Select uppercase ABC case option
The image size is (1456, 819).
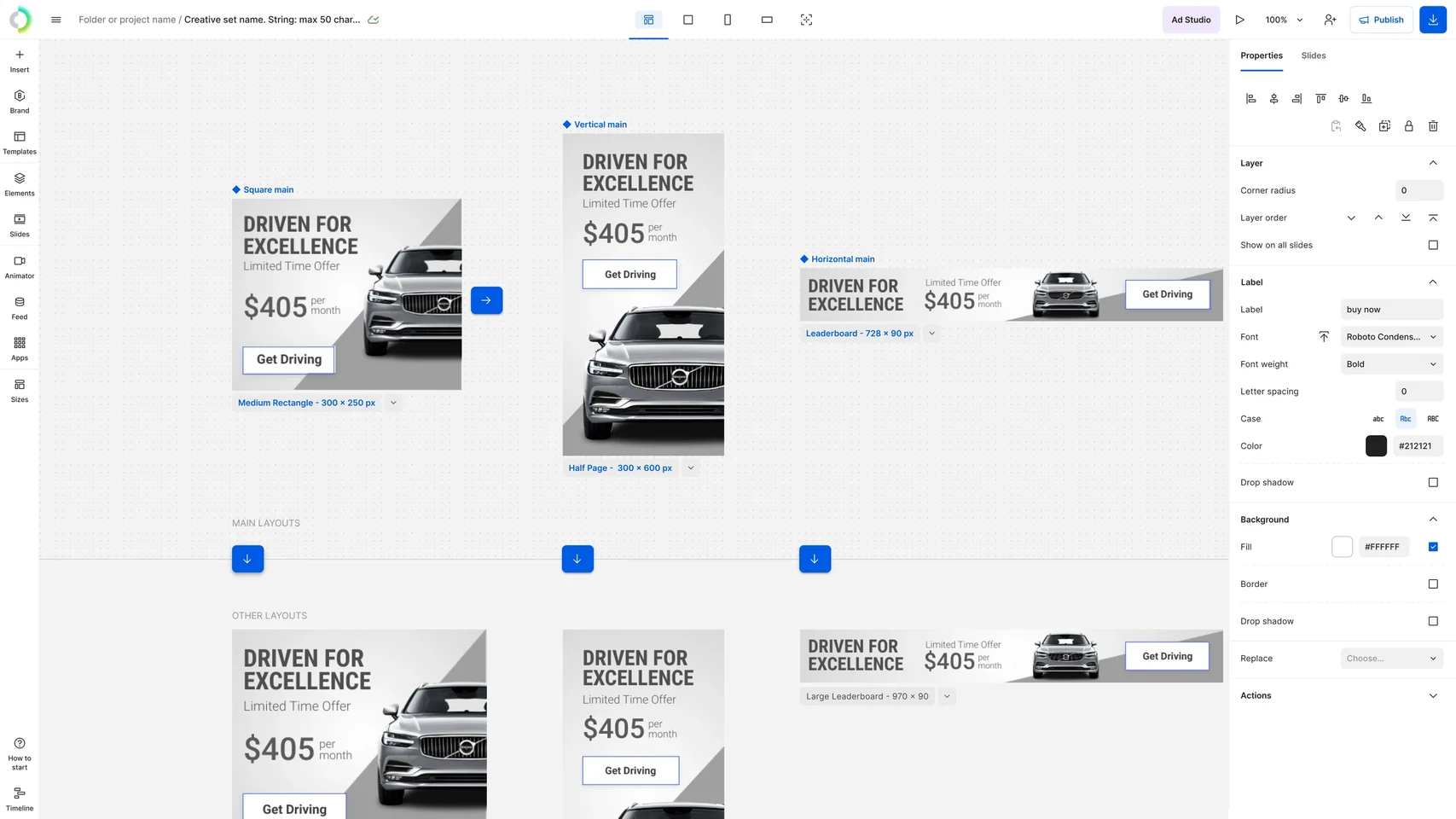1433,419
